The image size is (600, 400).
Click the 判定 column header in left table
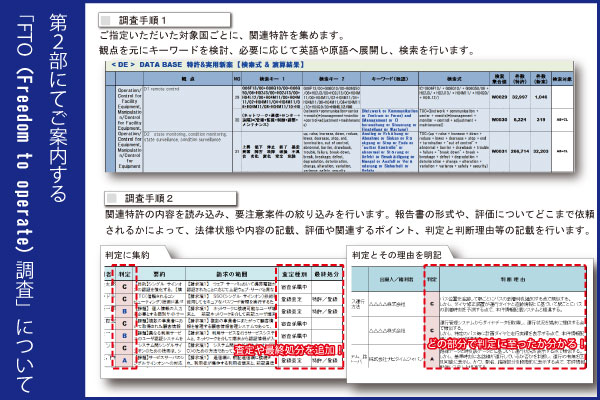pos(124,270)
